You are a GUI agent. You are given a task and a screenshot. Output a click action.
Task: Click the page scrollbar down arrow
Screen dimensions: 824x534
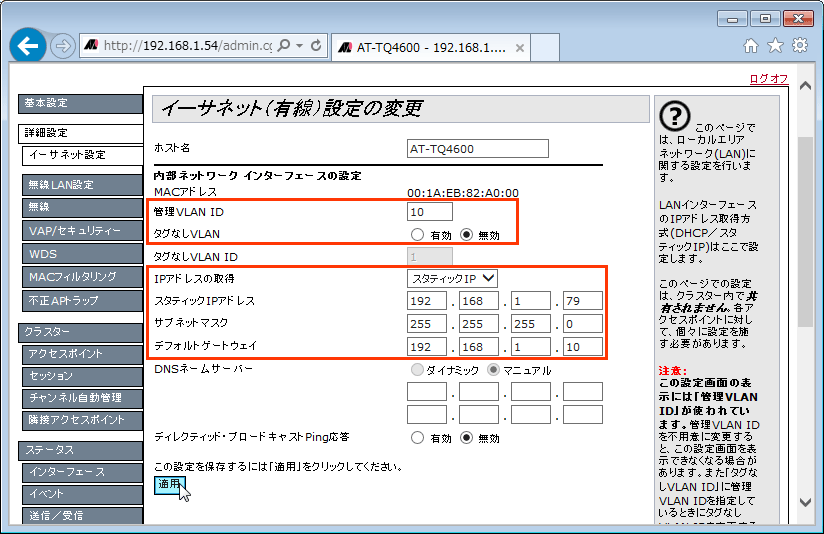click(805, 502)
